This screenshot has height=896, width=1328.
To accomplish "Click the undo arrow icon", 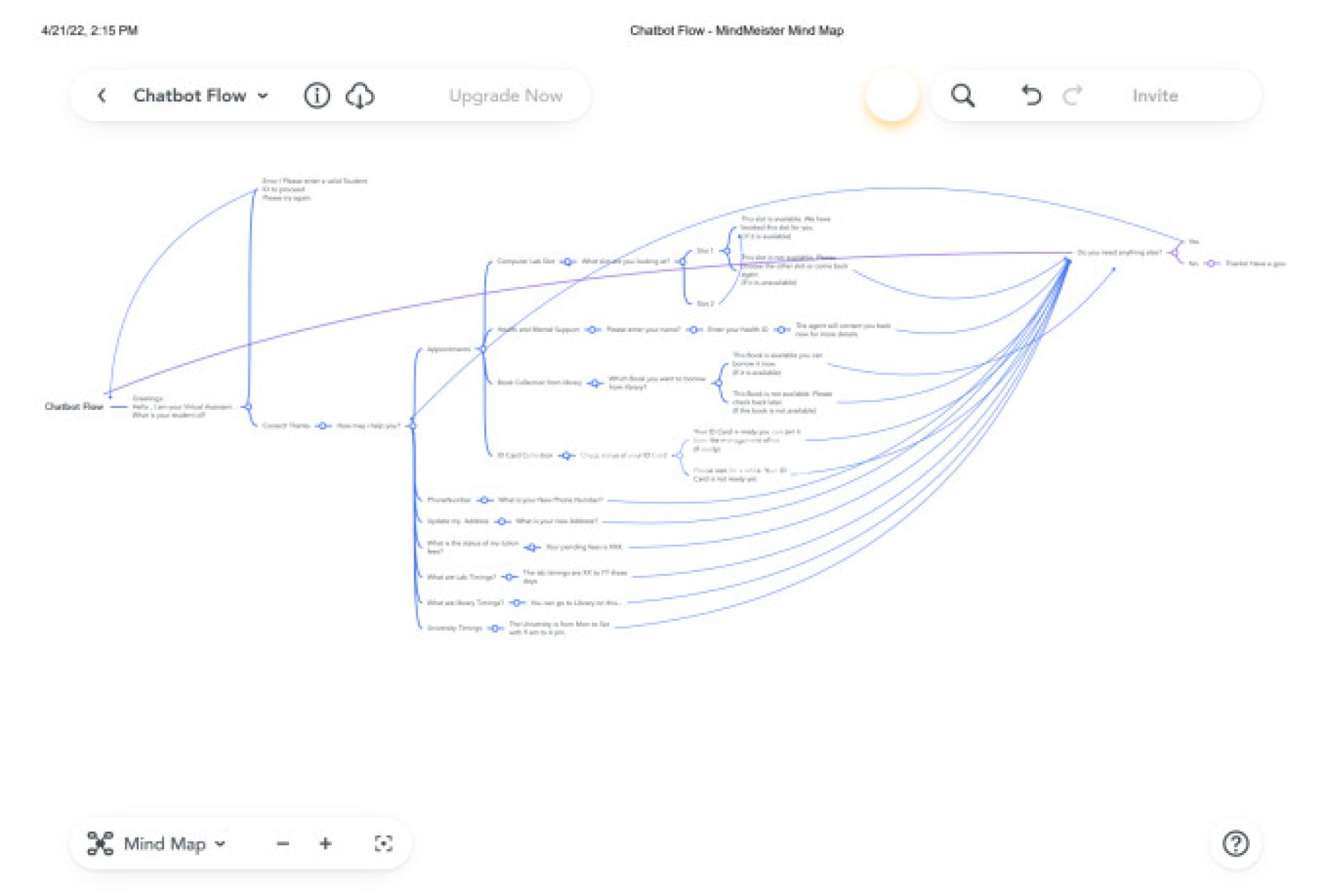I will pyautogui.click(x=1031, y=95).
